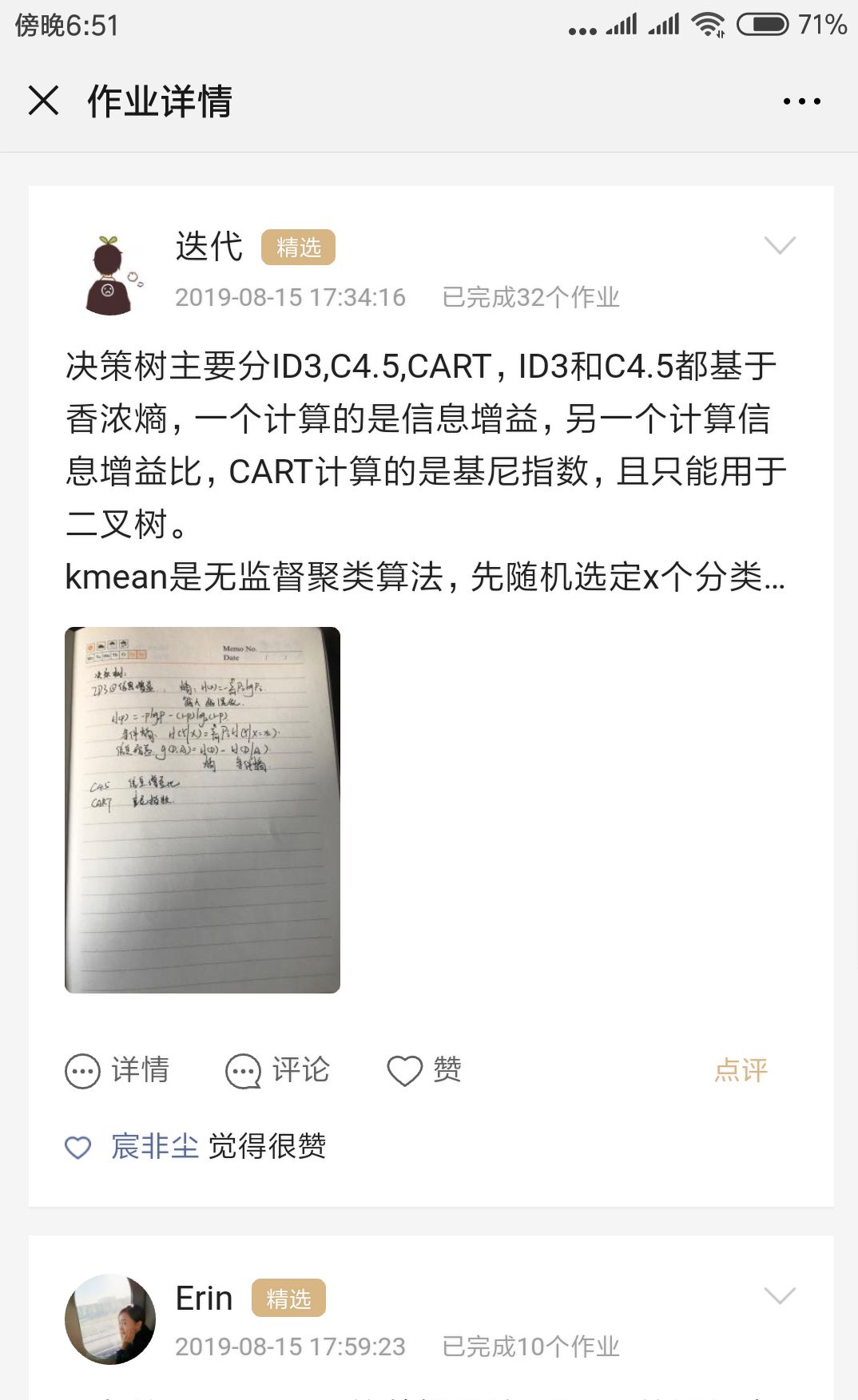858x1400 pixels.
Task: Tap the battery status icon
Action: click(762, 25)
